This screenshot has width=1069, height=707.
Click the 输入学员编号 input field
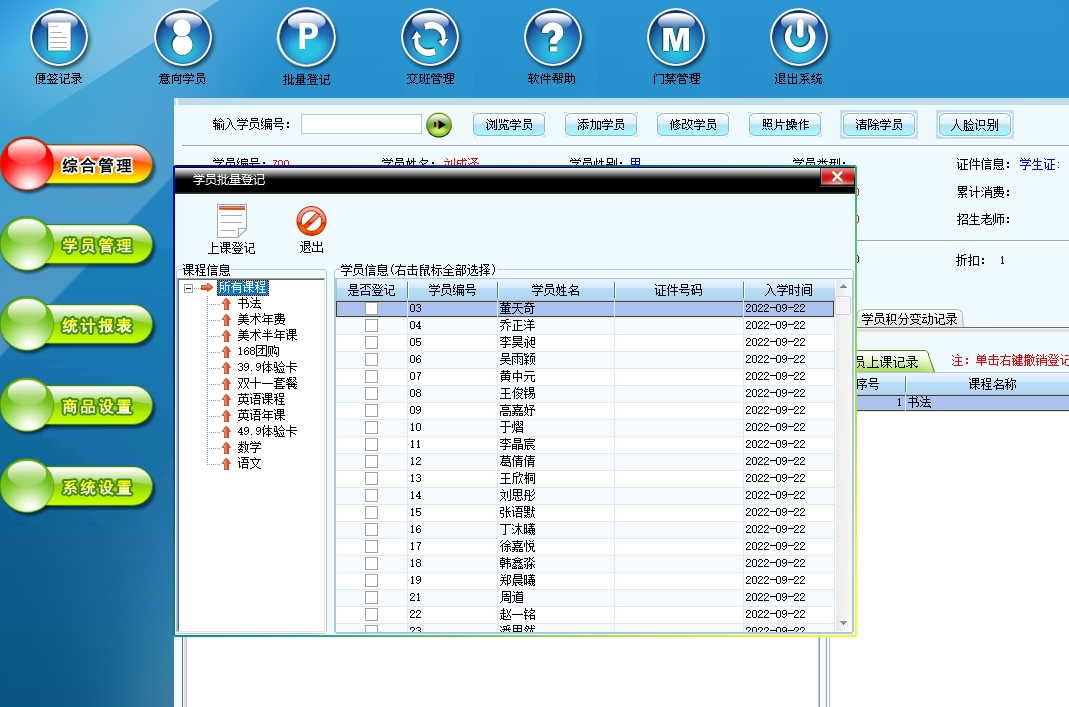[x=361, y=124]
